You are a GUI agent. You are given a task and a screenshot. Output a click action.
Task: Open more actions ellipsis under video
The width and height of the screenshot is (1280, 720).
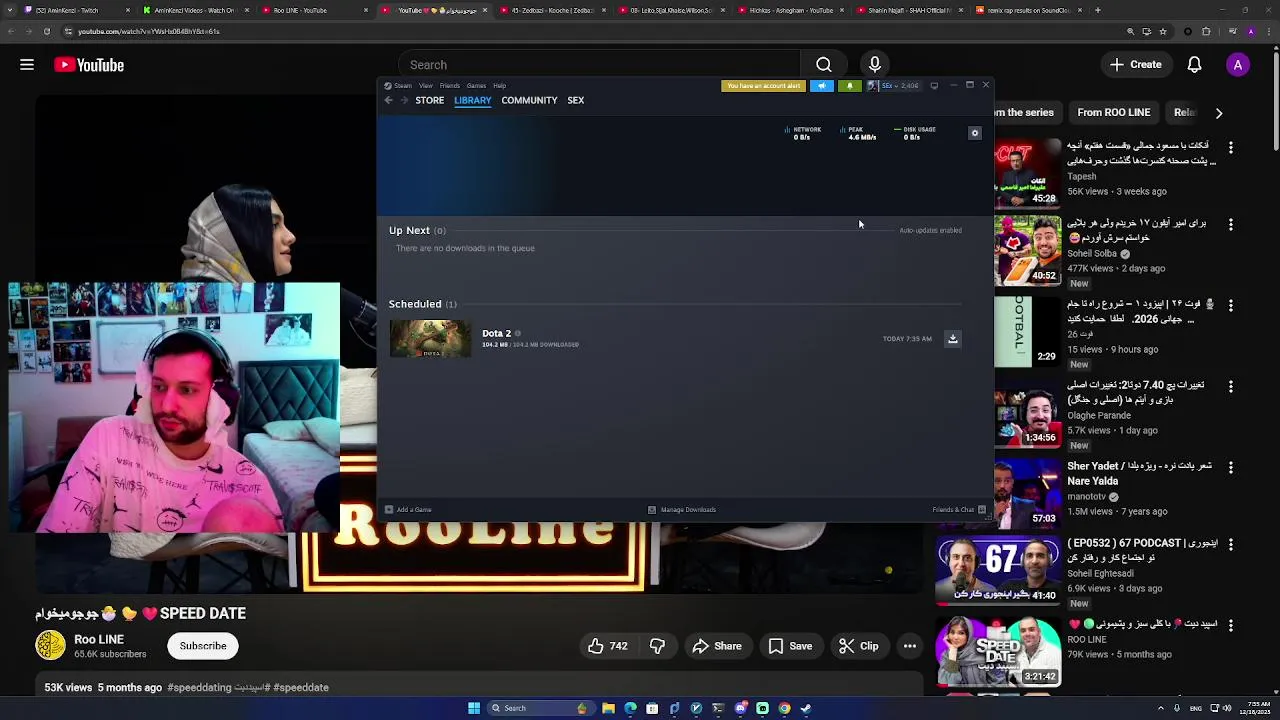click(910, 646)
